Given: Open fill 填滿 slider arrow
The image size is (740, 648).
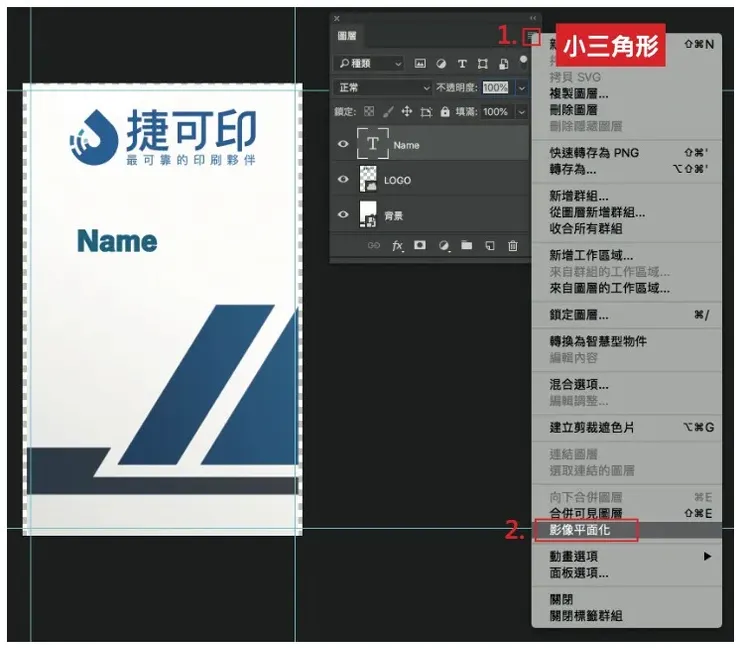Looking at the screenshot, I should coord(521,112).
